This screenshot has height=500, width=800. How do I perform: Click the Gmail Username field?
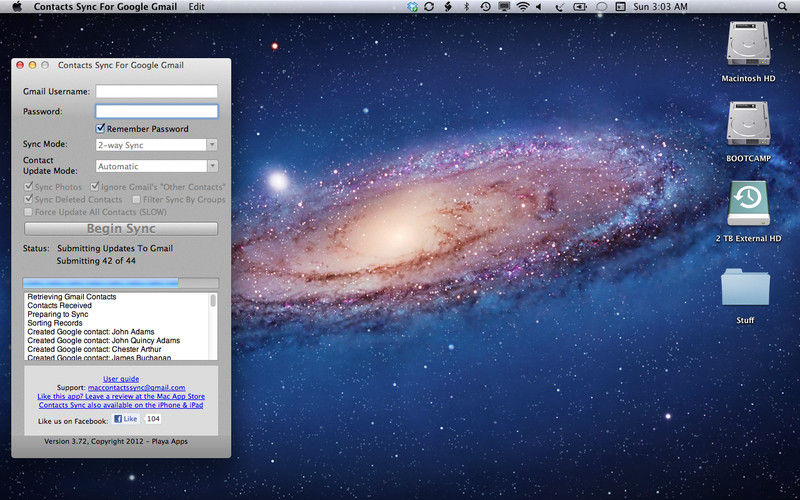click(x=157, y=91)
